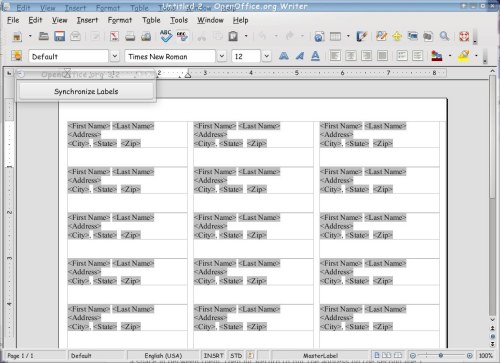Screen dimensions: 500x363
Task: Run the Spelling and Grammar check icon
Action: click(x=166, y=36)
